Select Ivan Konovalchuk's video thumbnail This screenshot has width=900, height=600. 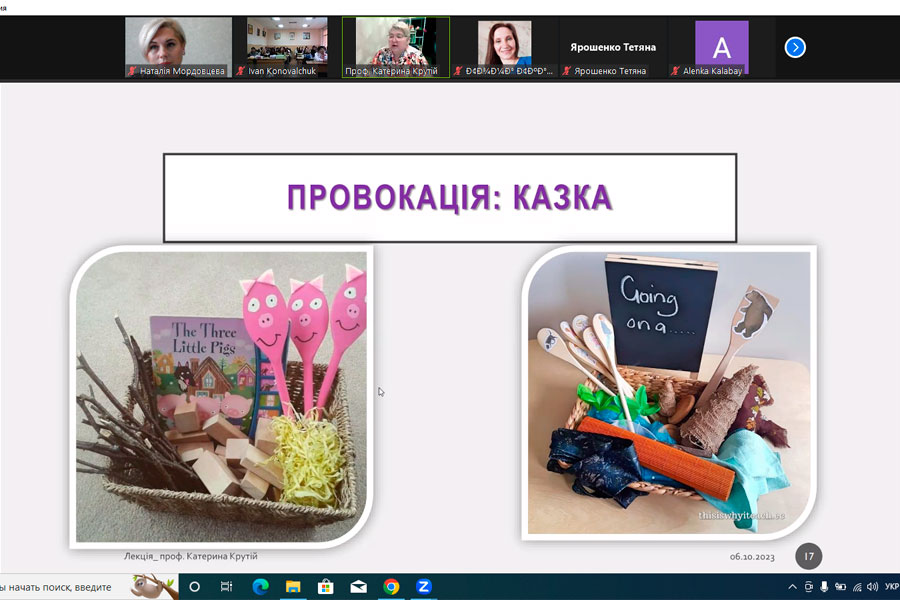(287, 46)
